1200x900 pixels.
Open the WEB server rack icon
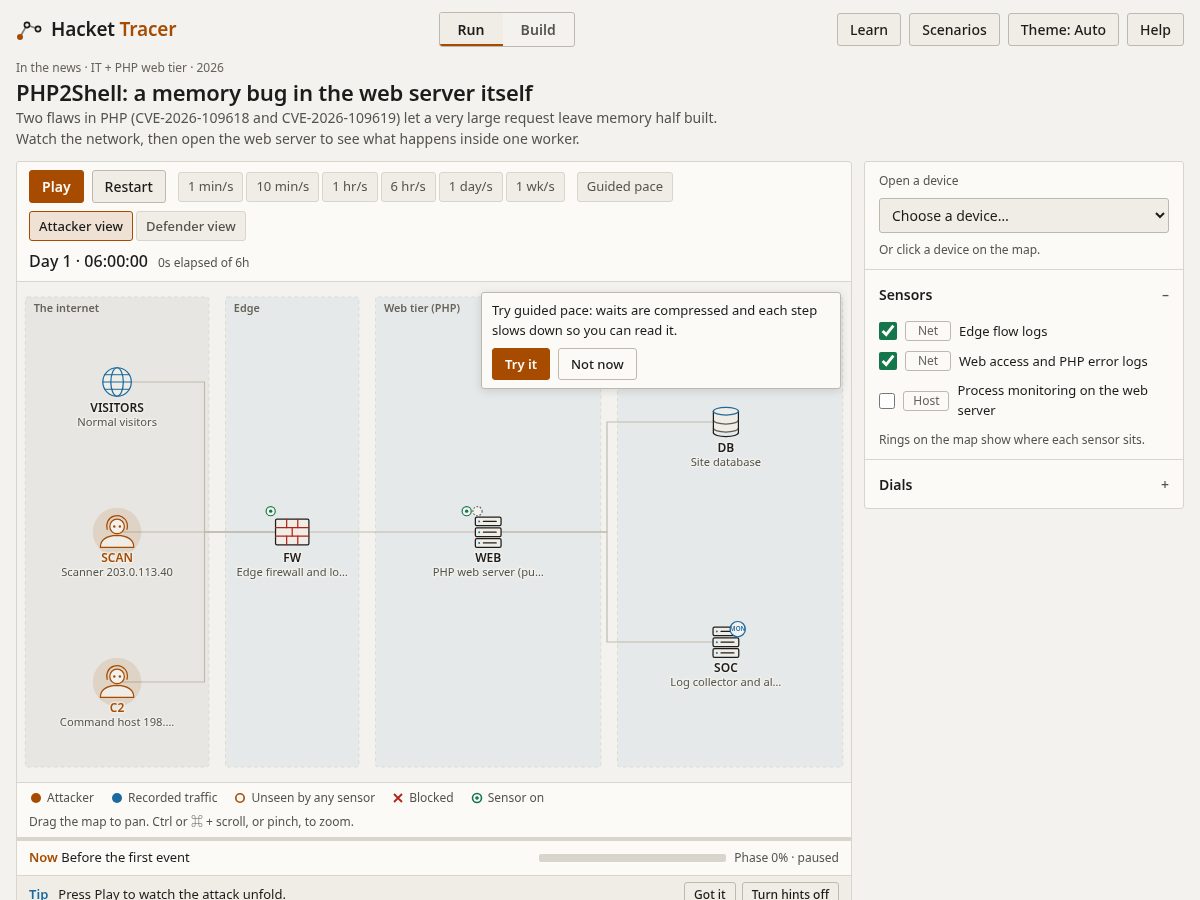(x=488, y=532)
